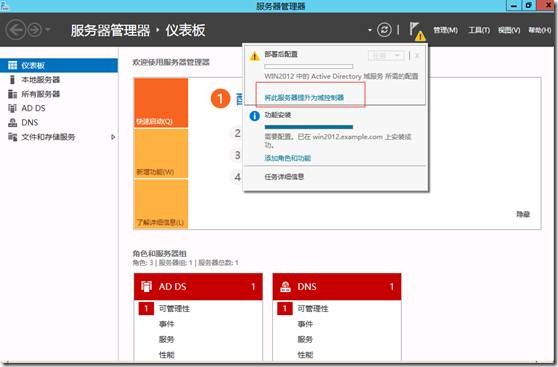
Task: Click 事件 in the AD DS tile
Action: click(x=167, y=324)
